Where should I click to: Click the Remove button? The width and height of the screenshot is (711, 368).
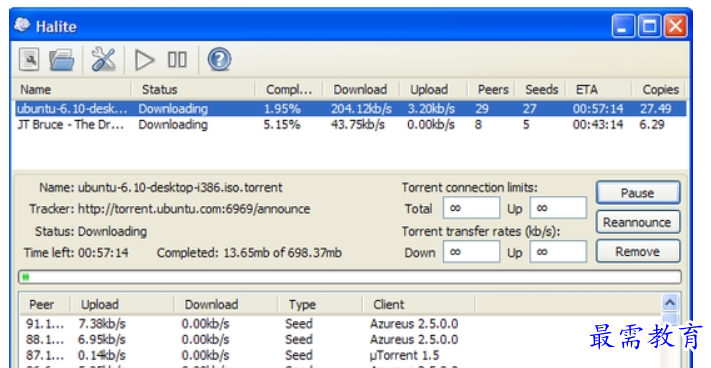point(638,252)
